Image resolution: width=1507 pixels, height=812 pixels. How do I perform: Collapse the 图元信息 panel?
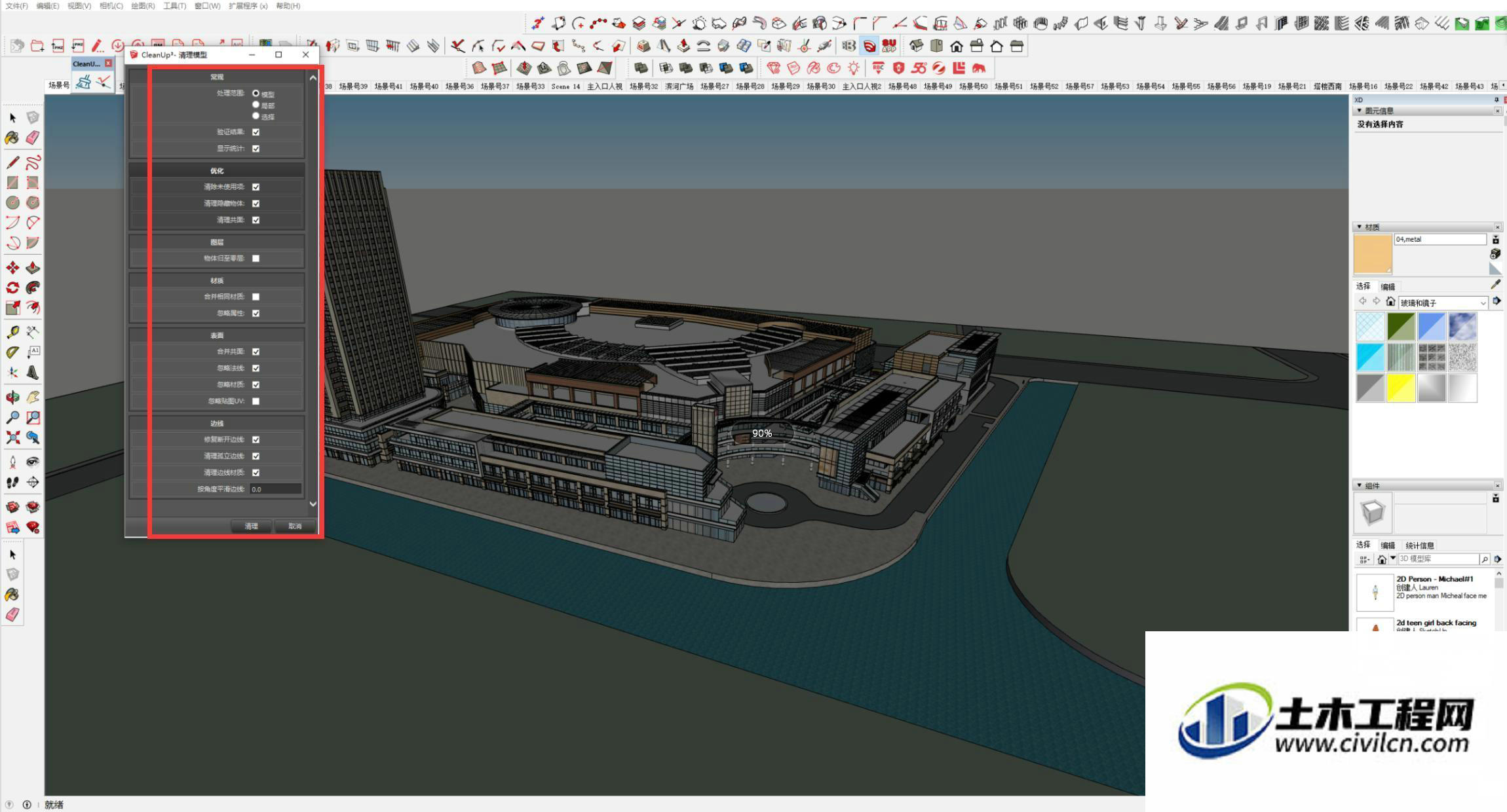point(1359,111)
